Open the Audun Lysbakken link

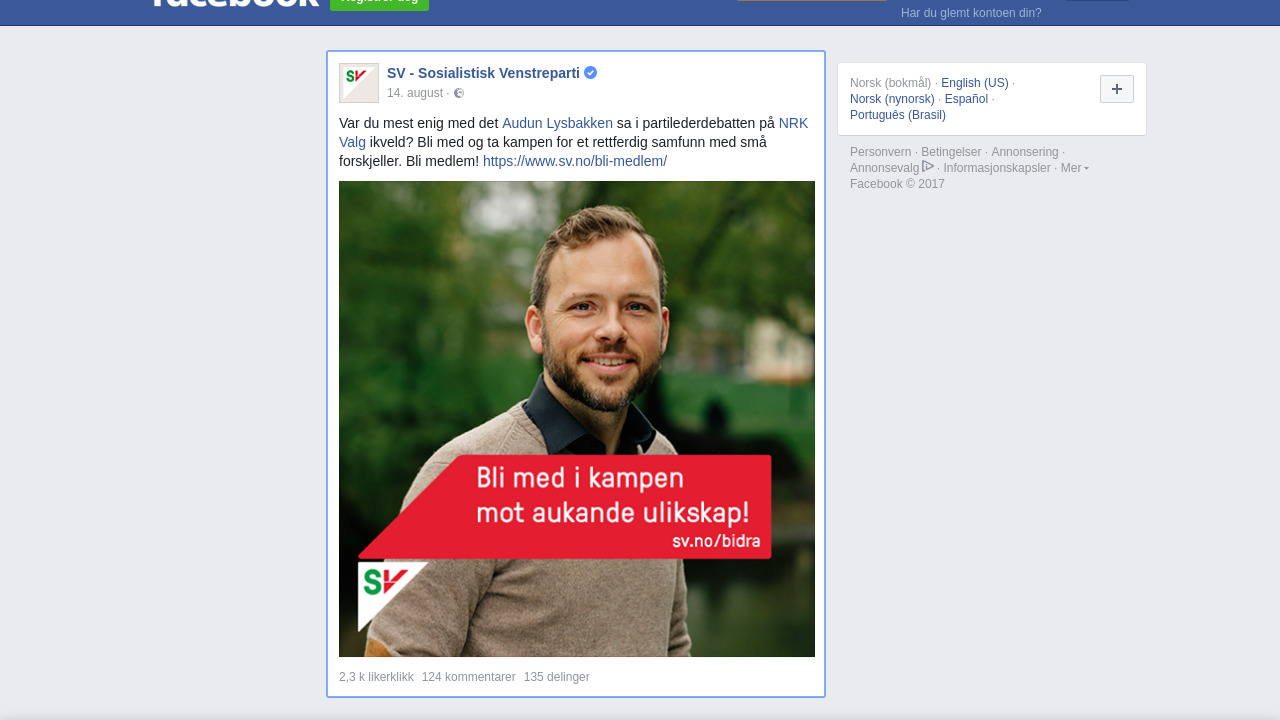tap(557, 123)
